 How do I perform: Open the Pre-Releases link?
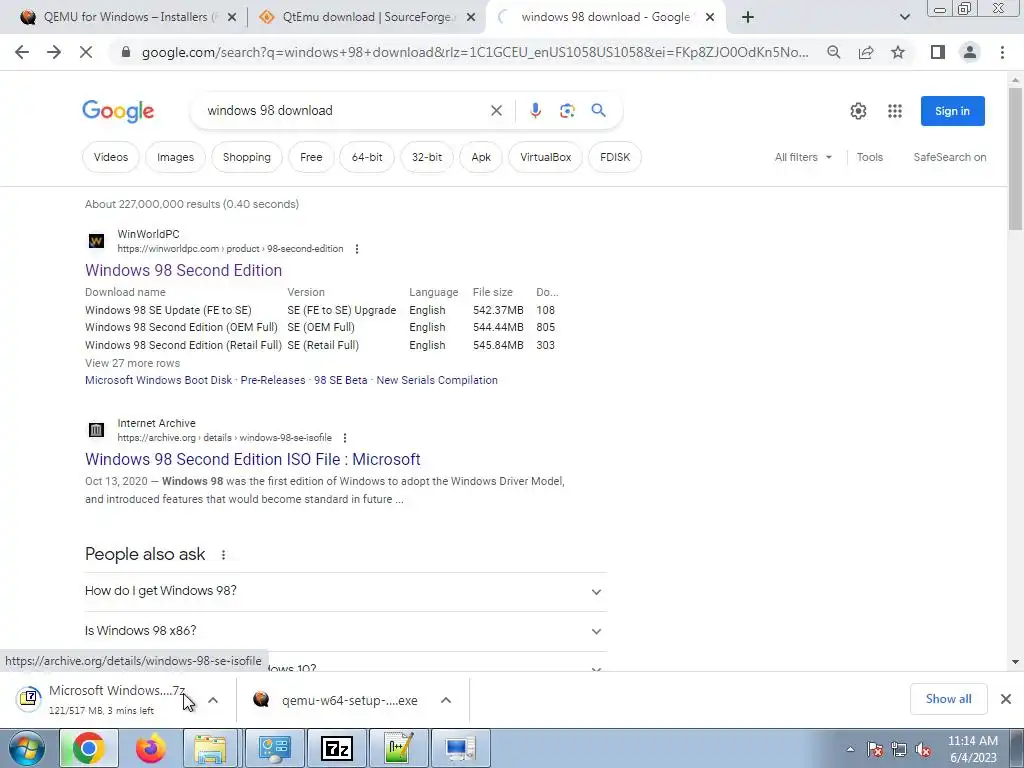[x=273, y=380]
